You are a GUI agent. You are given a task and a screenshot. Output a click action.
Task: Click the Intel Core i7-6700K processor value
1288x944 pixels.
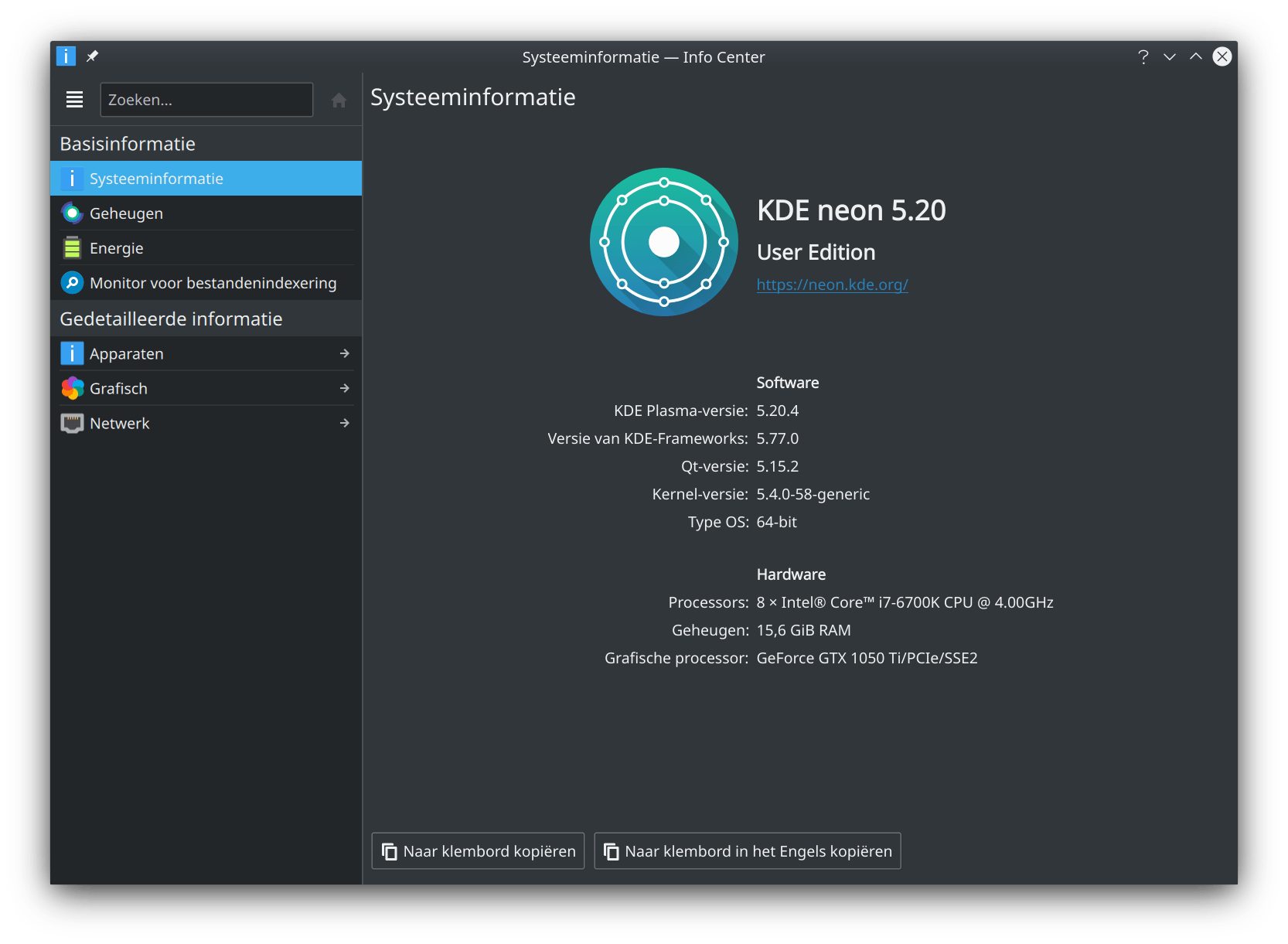905,602
